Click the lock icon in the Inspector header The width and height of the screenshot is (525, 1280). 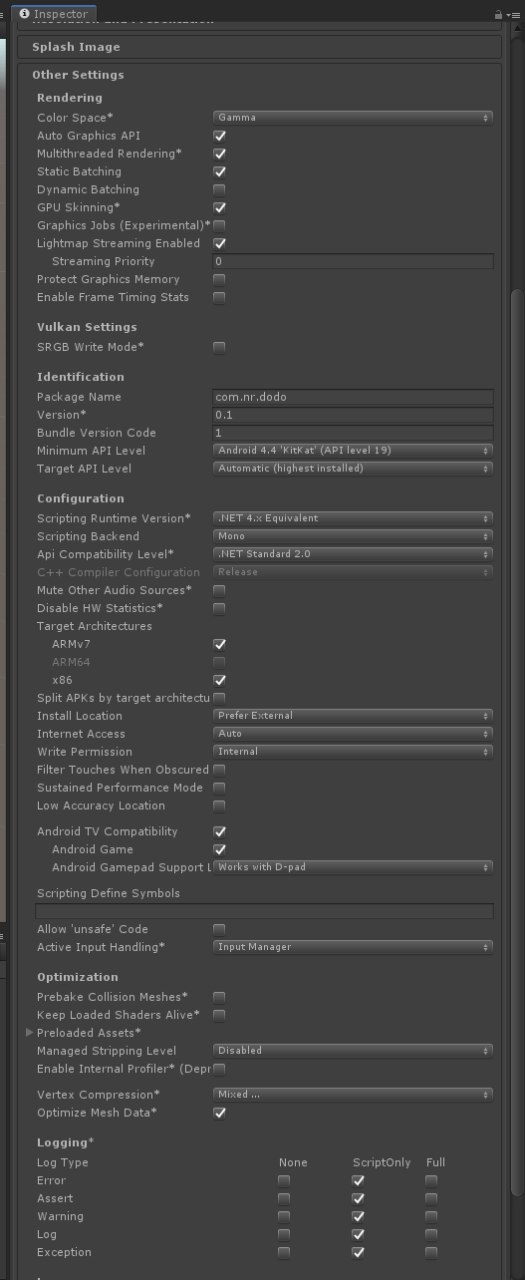498,15
